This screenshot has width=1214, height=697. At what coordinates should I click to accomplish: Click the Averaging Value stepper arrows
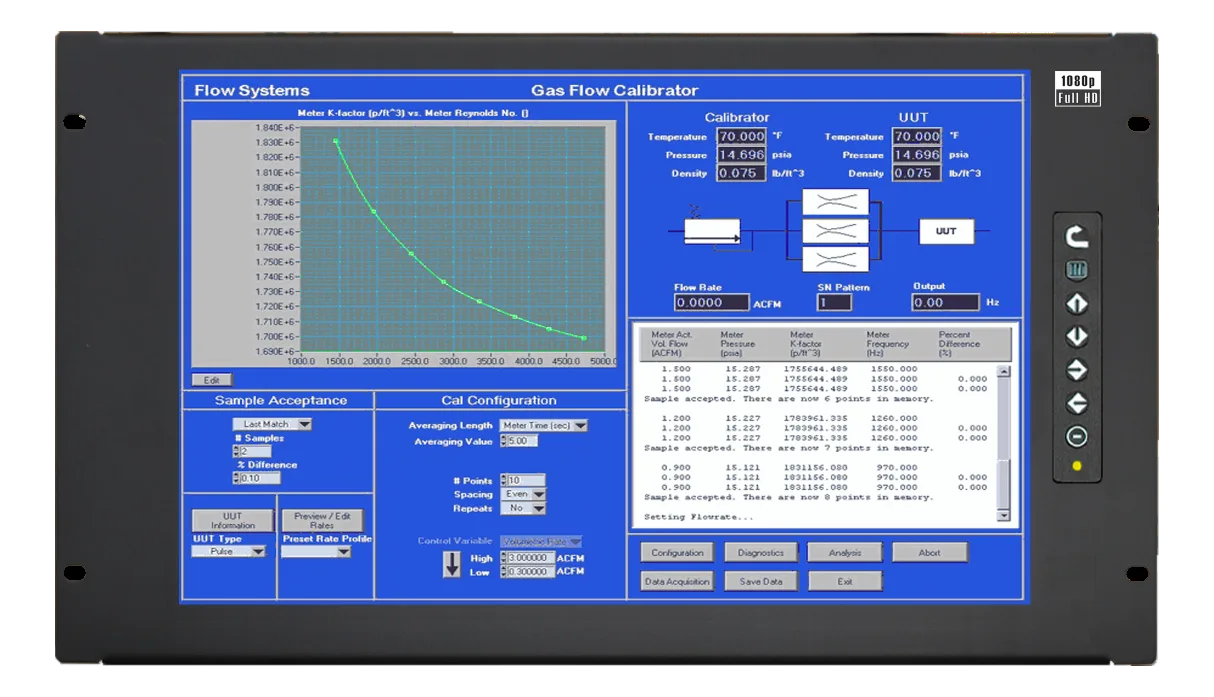coord(503,441)
